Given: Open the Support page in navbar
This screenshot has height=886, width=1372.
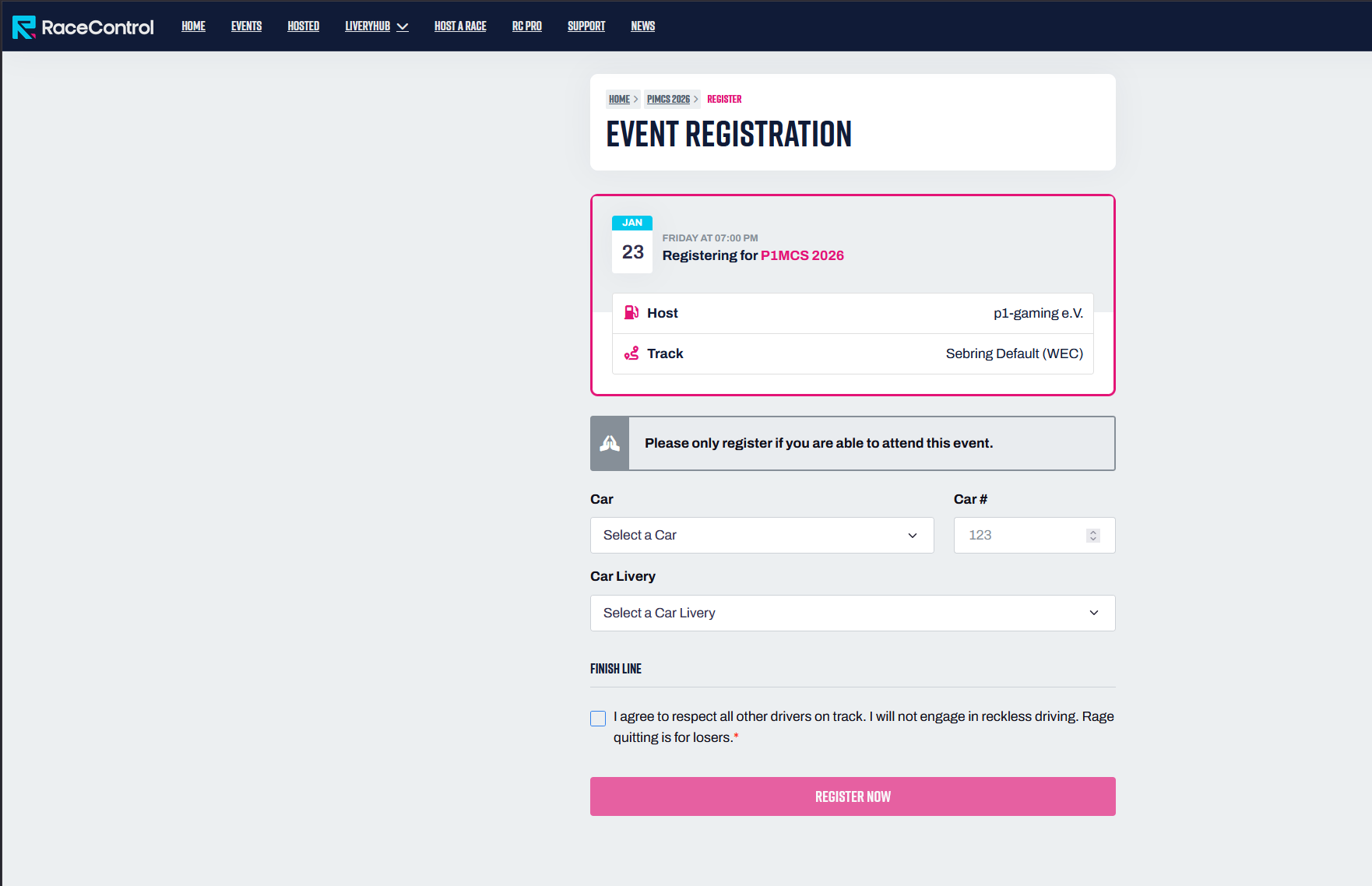Looking at the screenshot, I should point(586,26).
